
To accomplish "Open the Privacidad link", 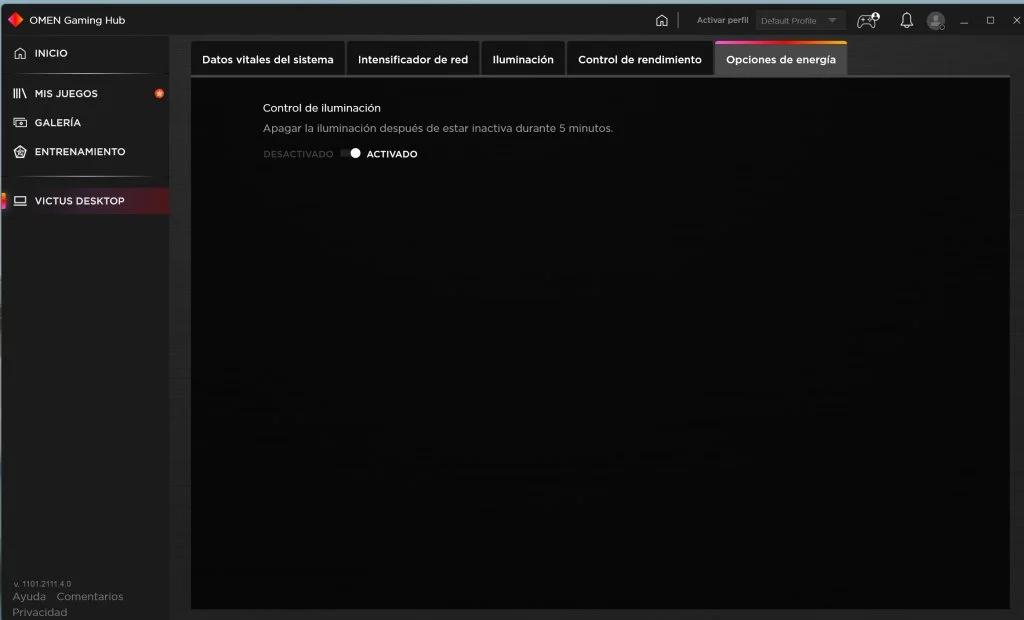I will [x=40, y=612].
